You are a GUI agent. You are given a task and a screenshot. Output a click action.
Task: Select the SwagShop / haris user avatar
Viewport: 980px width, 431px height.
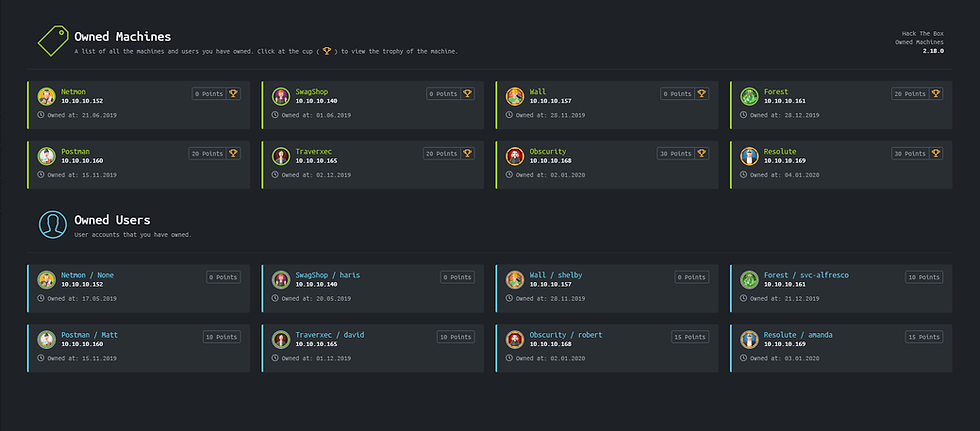281,280
